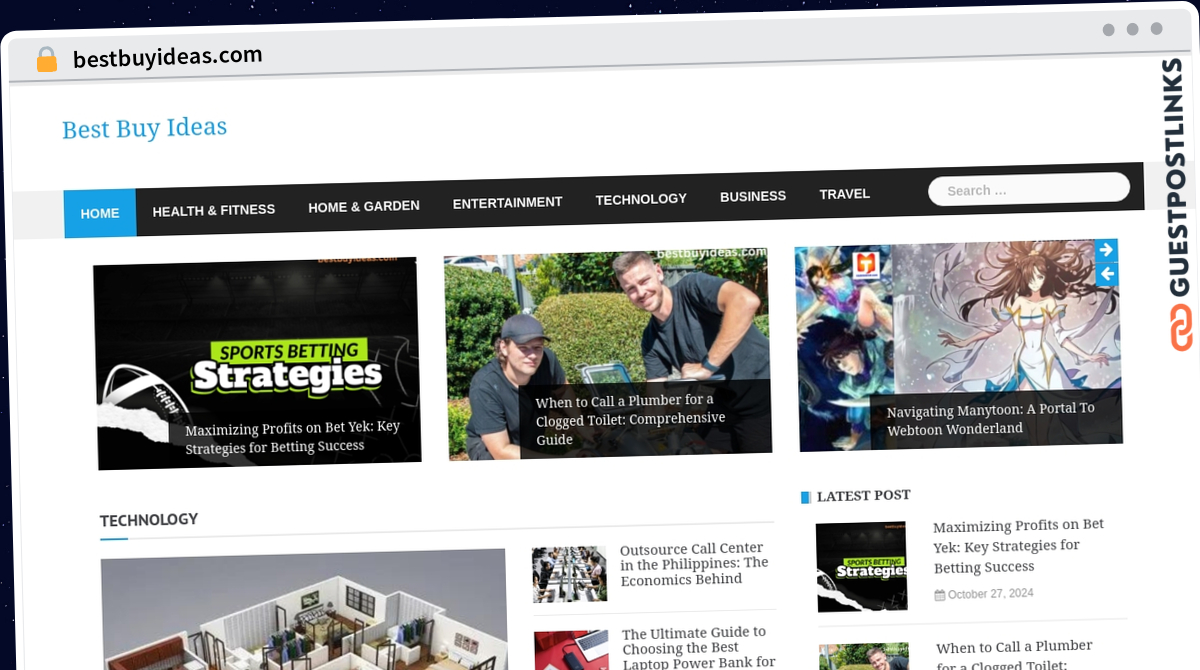Open the laptop power bank thumbnail
This screenshot has width=1200, height=670.
[x=572, y=650]
